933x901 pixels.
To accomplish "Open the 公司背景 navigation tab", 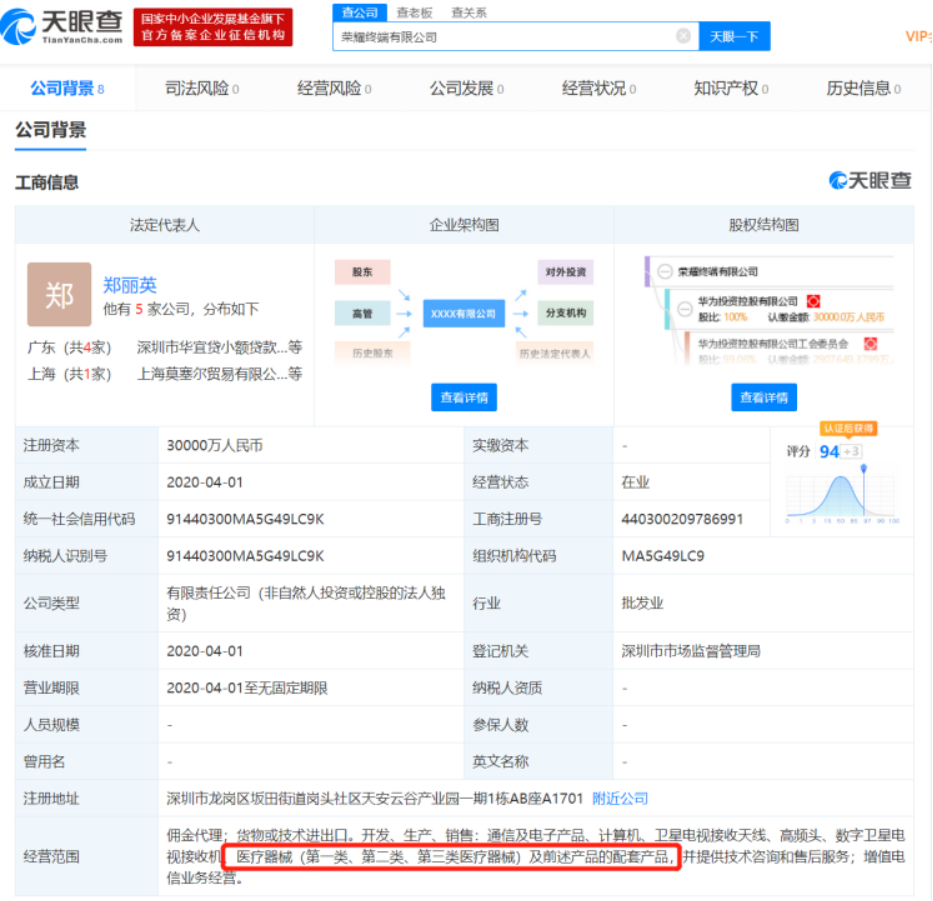I will pos(67,89).
